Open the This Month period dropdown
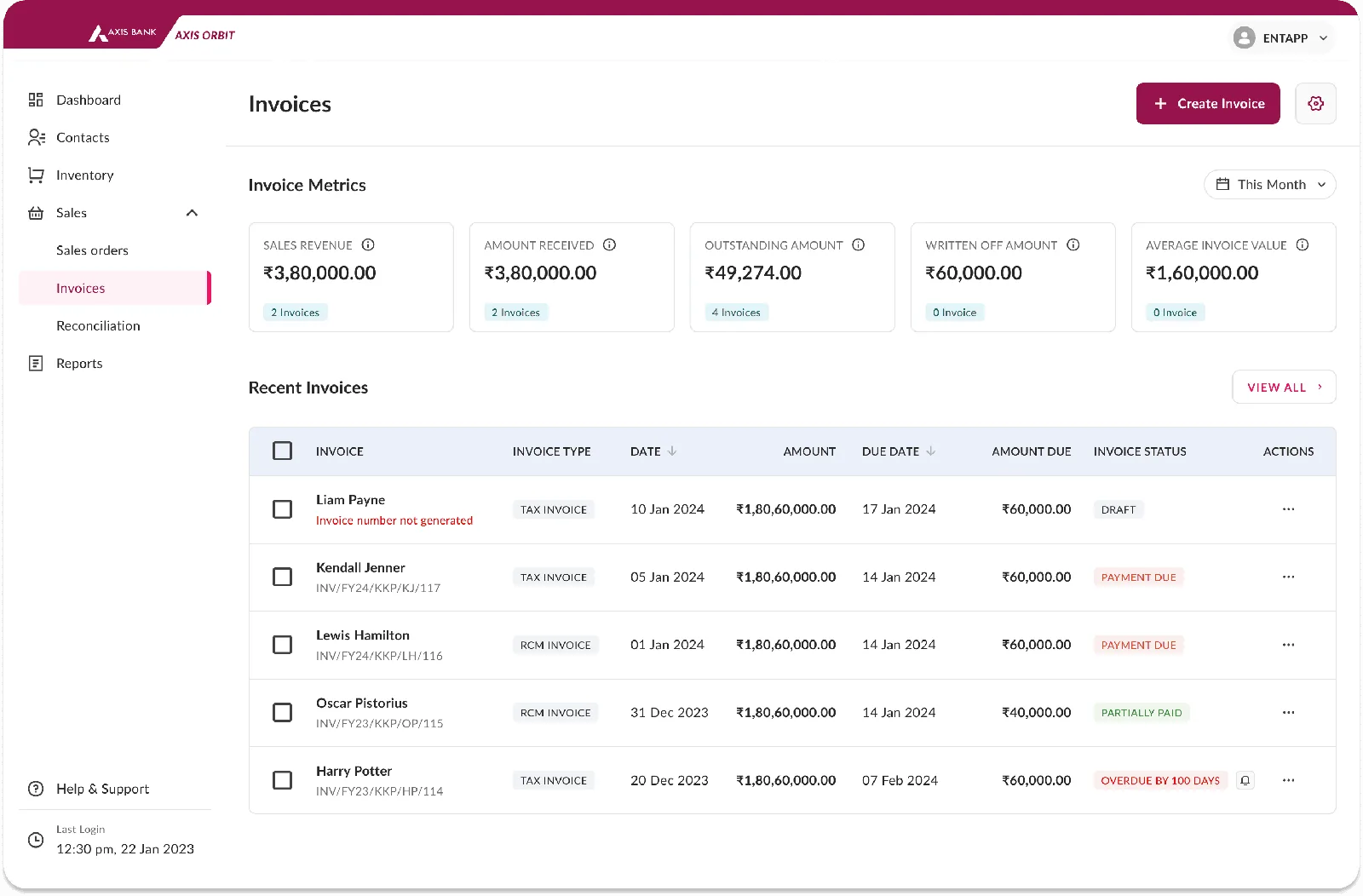1363x896 pixels. pos(1269,184)
